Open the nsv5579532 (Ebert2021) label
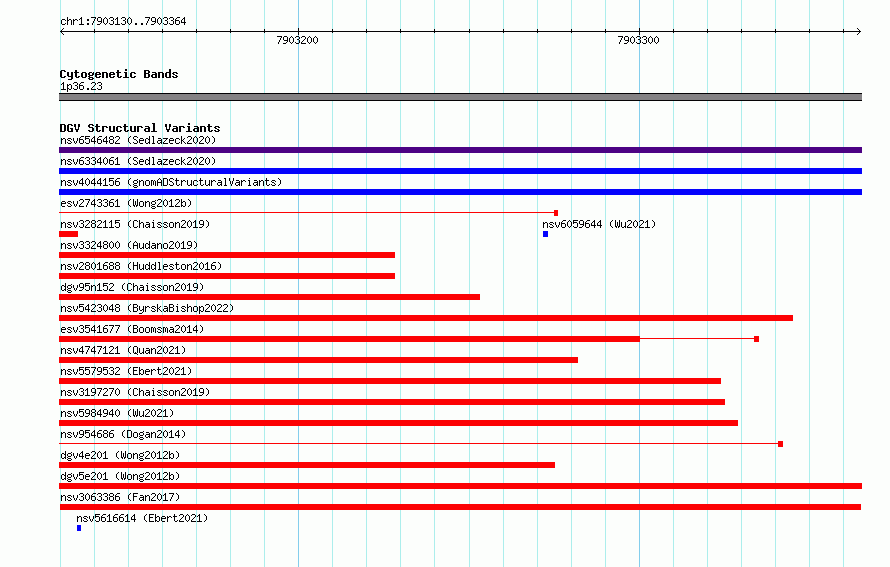The image size is (890, 567). pos(126,371)
